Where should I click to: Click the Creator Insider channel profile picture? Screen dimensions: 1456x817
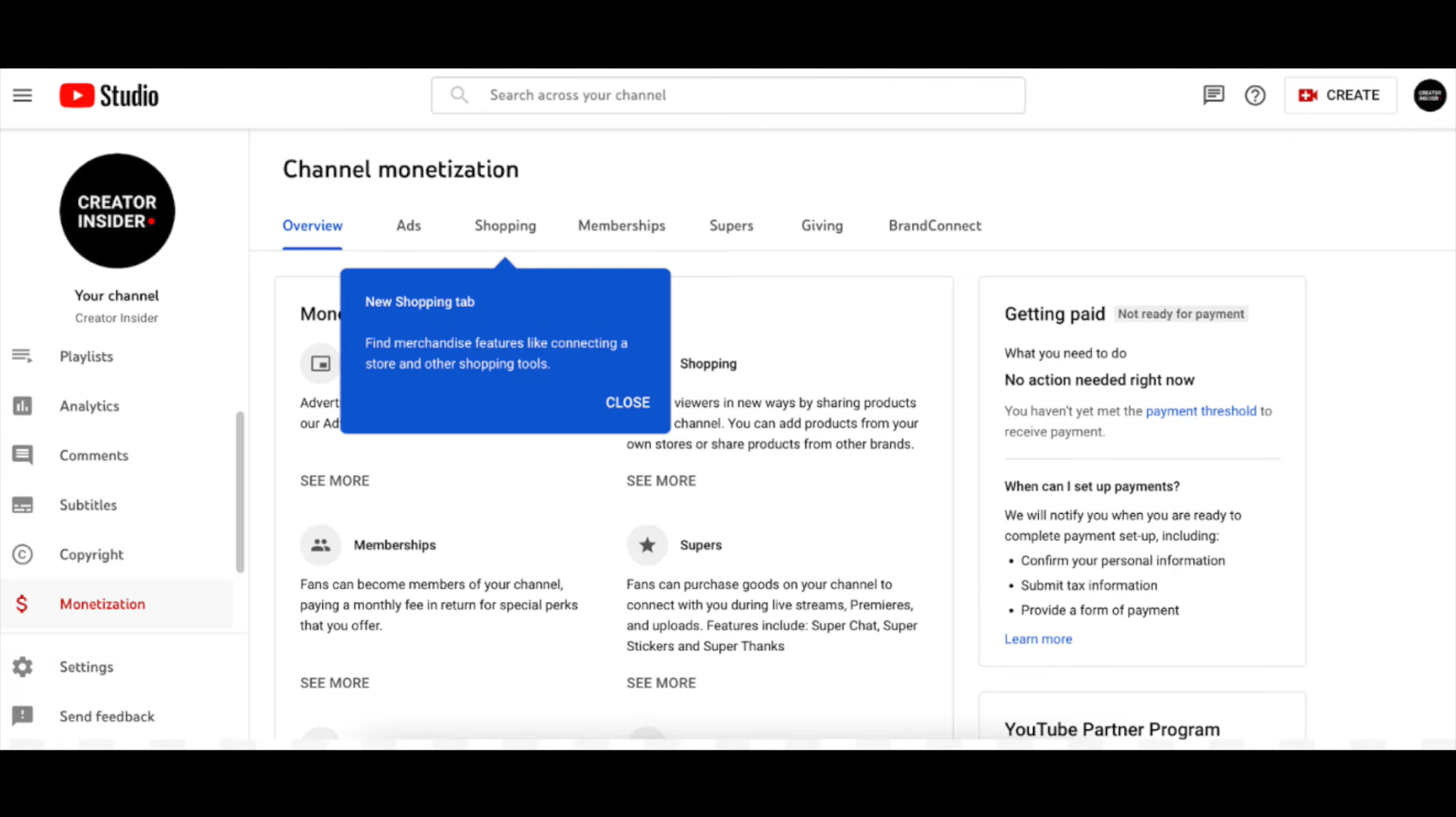pos(118,211)
